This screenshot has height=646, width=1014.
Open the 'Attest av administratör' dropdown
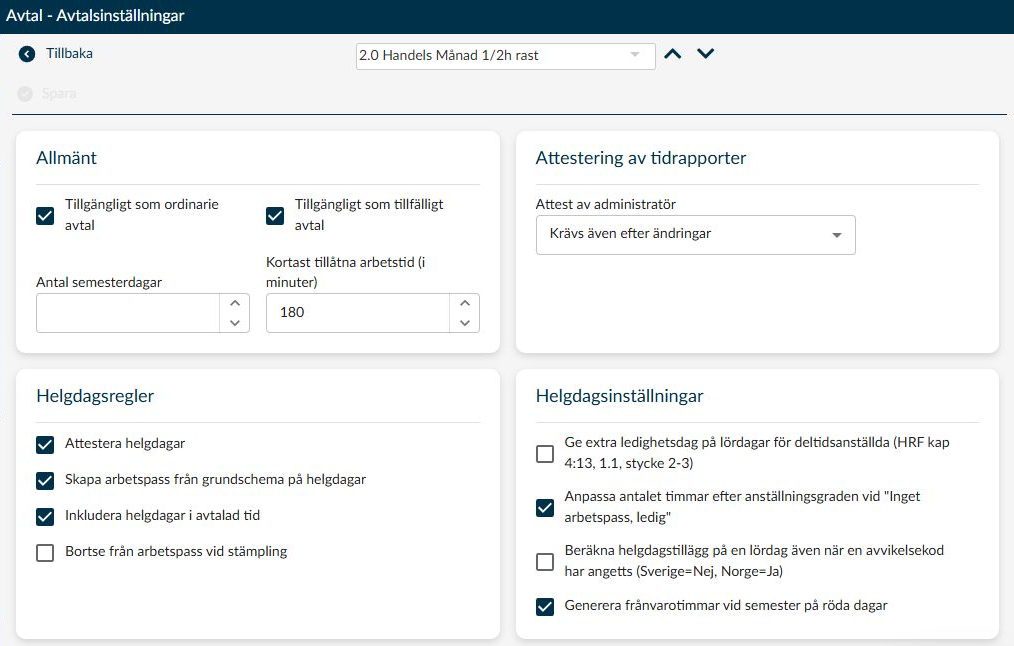696,235
